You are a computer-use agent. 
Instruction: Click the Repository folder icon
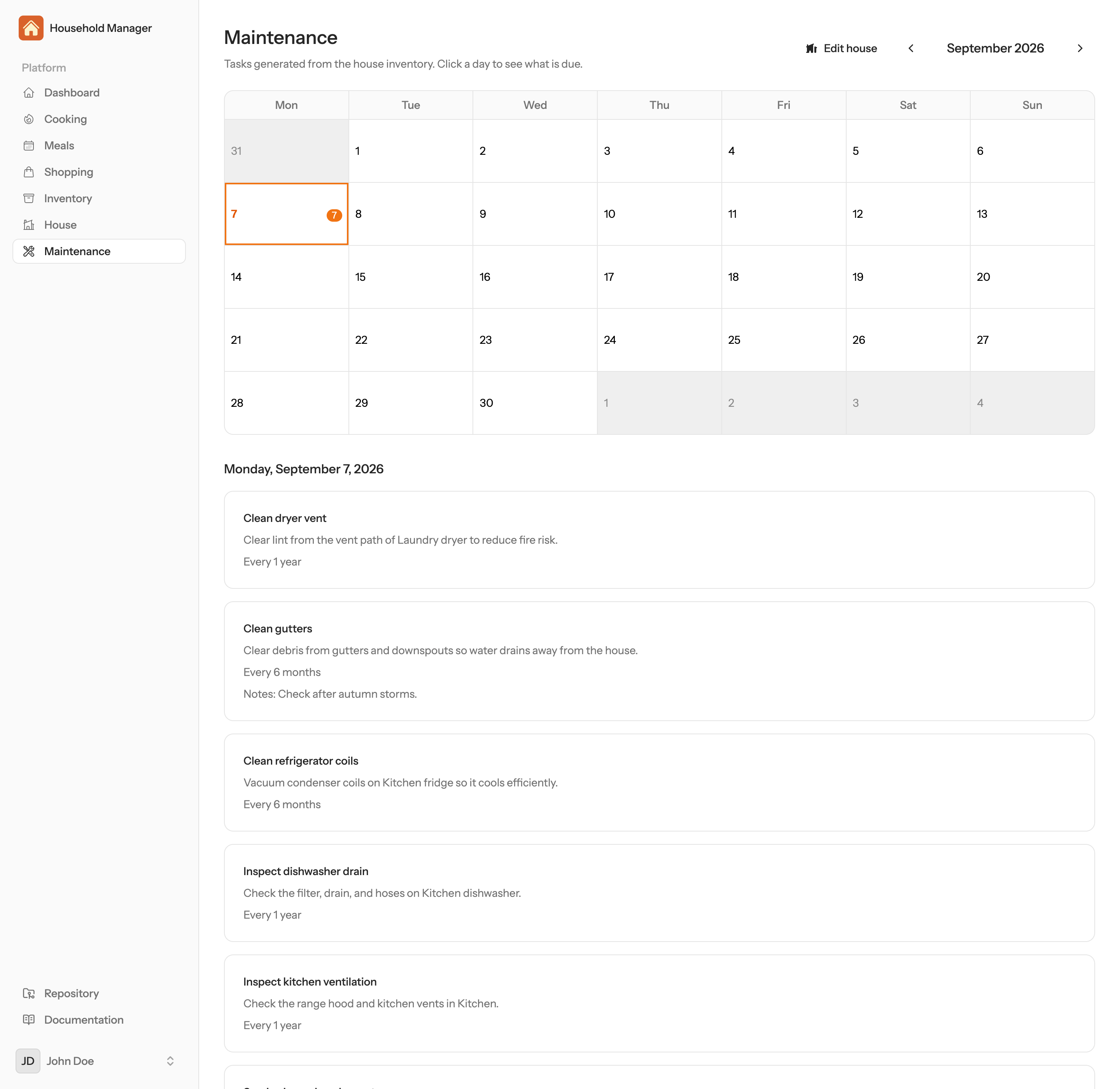tap(29, 993)
